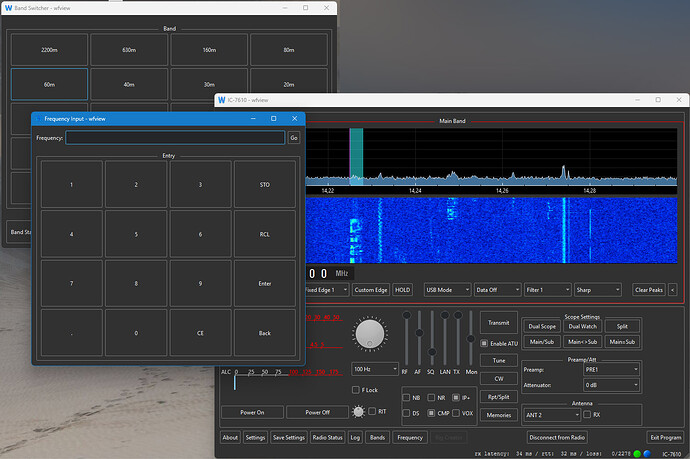Image resolution: width=690 pixels, height=459 pixels.
Task: Adjust the RF gain slider
Action: pyautogui.click(x=406, y=338)
